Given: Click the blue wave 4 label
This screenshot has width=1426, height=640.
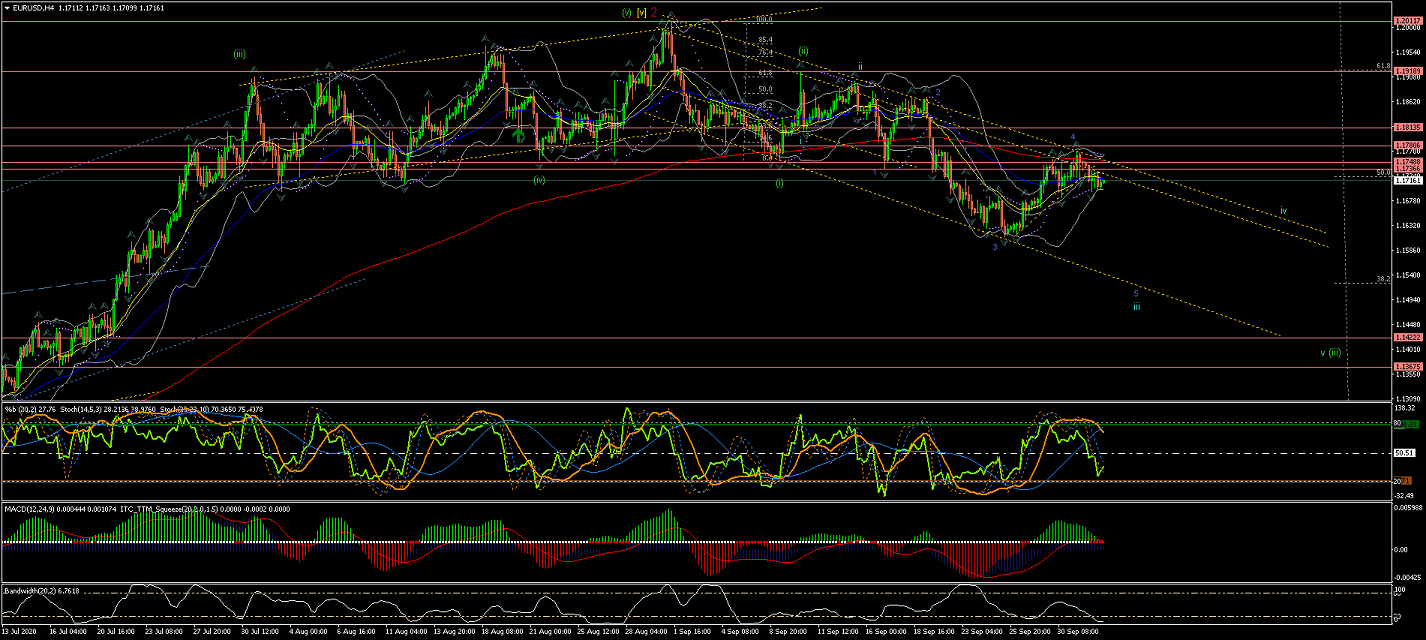Looking at the screenshot, I should tap(1073, 137).
